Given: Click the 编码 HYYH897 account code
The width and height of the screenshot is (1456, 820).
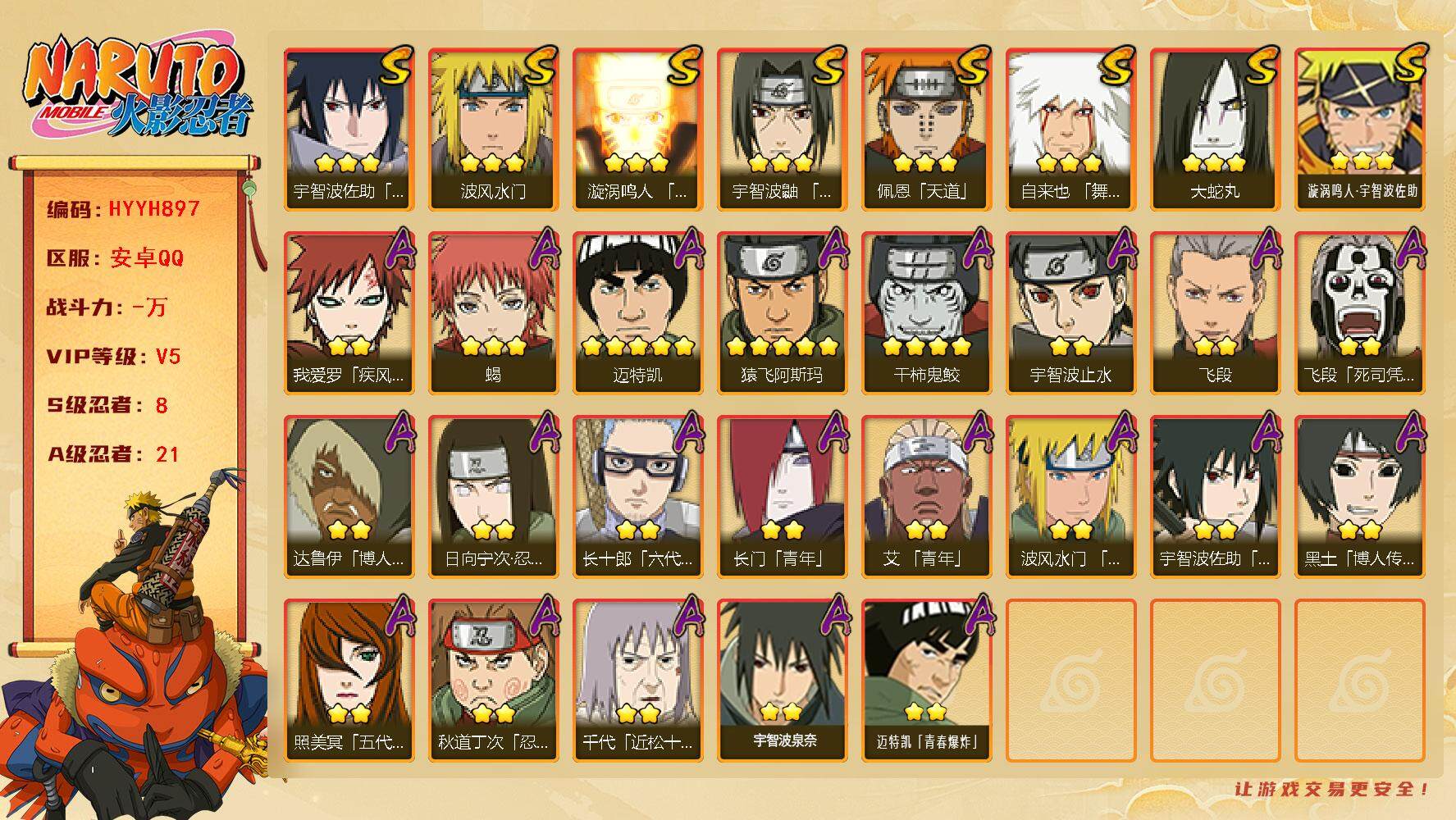Looking at the screenshot, I should [123, 209].
